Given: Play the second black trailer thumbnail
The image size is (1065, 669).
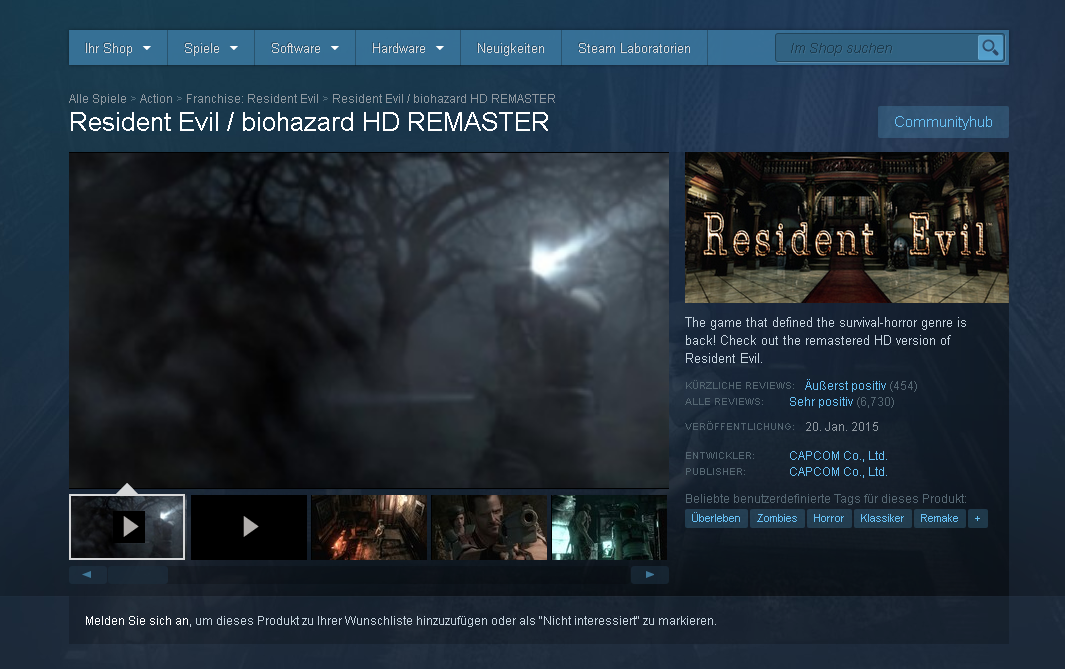Looking at the screenshot, I should (249, 527).
